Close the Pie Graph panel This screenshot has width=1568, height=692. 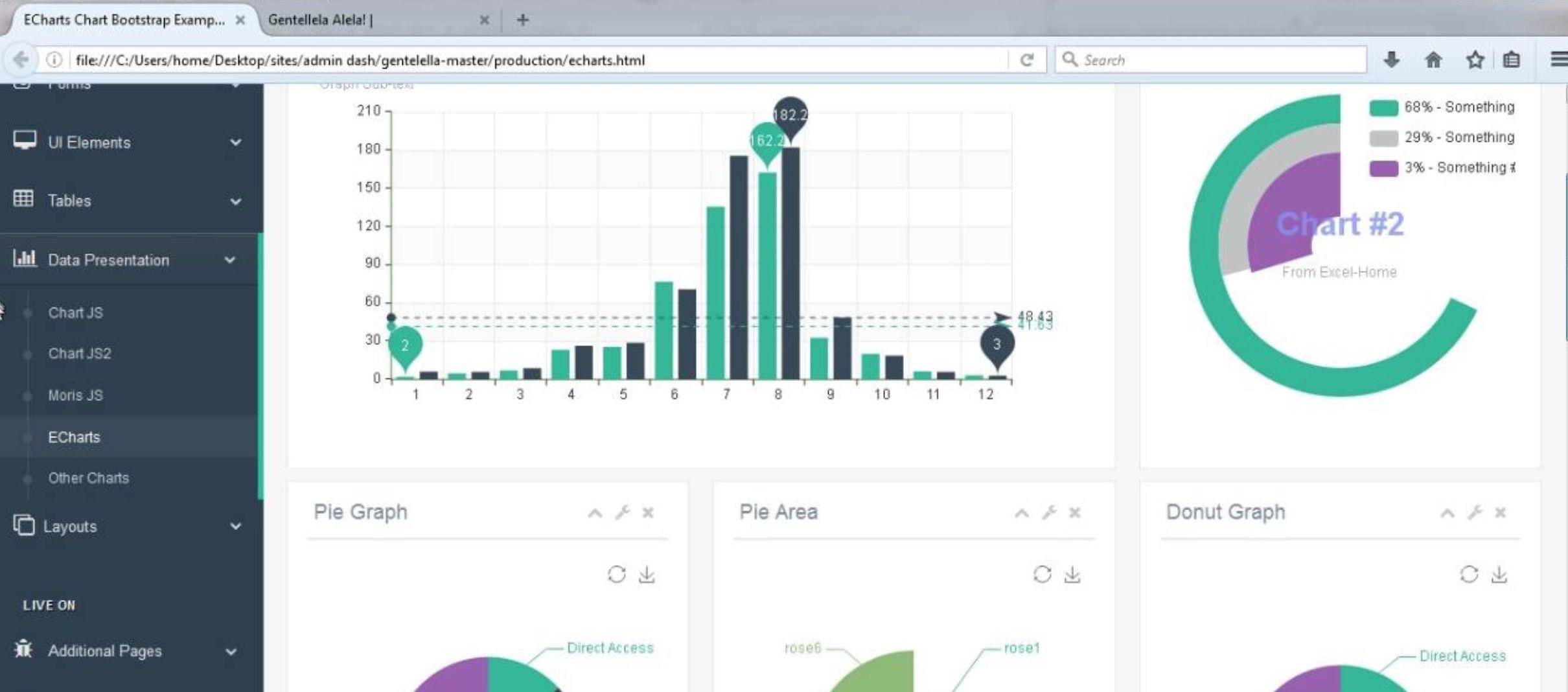[648, 513]
